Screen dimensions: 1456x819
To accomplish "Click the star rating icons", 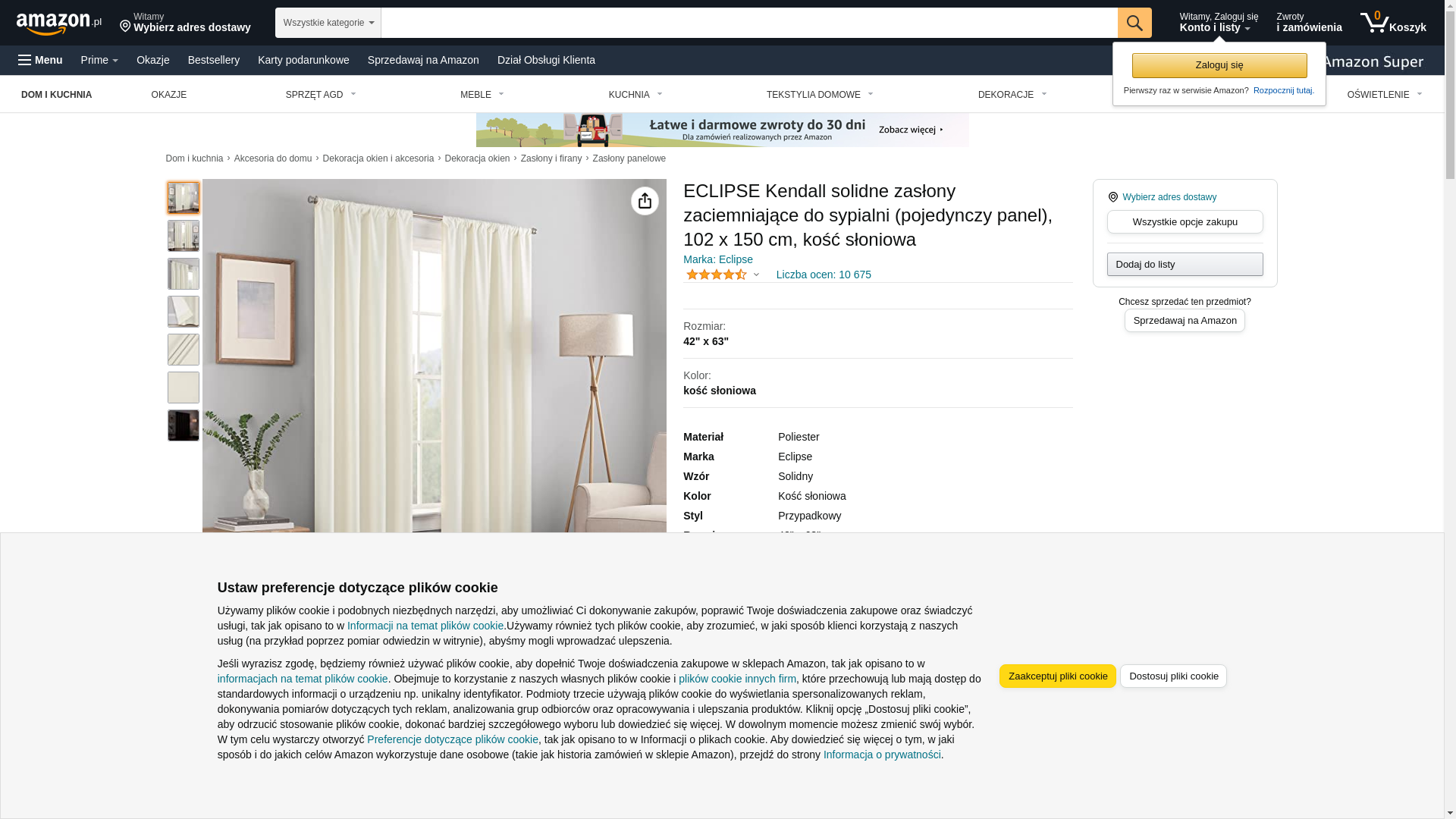I will click(717, 275).
